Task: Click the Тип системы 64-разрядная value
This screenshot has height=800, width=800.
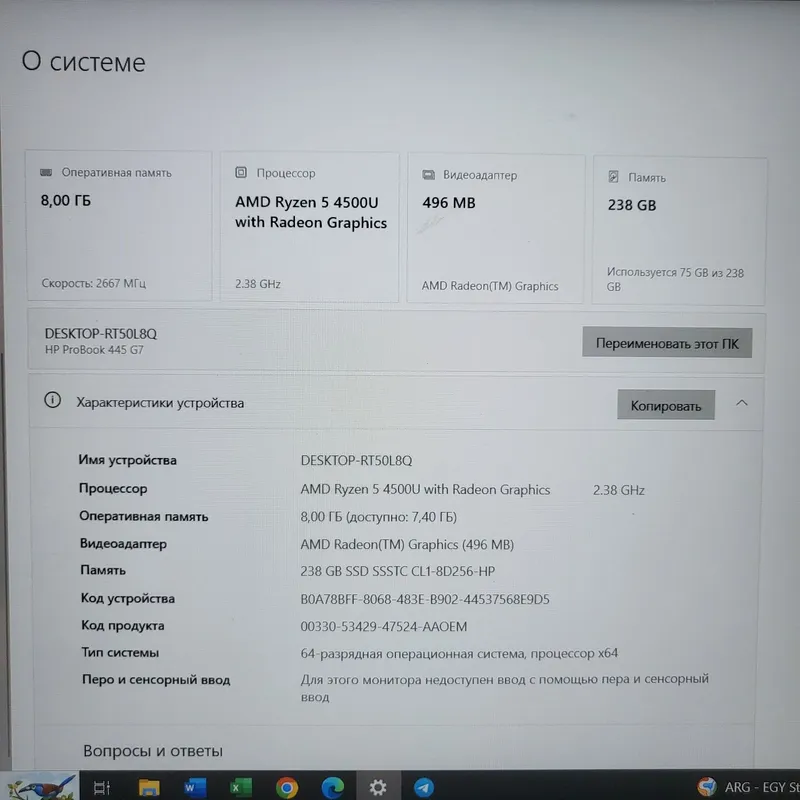Action: (459, 654)
